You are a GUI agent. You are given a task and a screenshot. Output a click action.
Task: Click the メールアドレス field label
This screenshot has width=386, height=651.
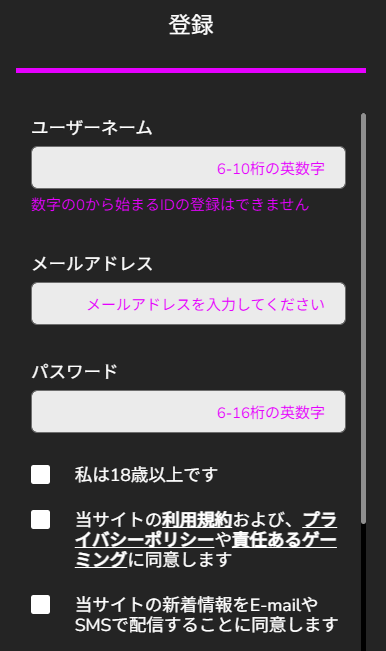click(93, 264)
